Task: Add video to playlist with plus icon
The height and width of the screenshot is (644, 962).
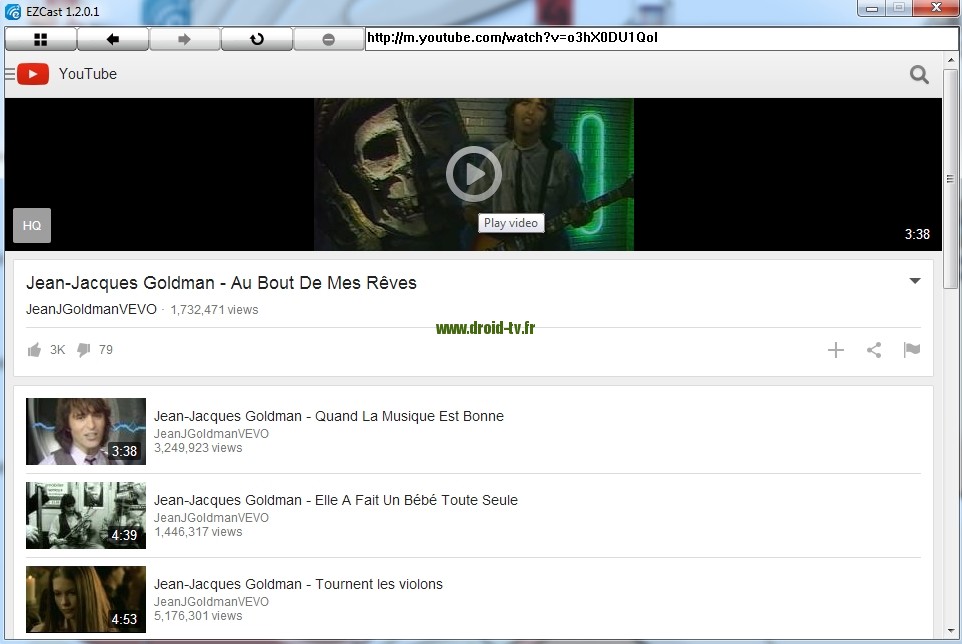Action: click(836, 350)
